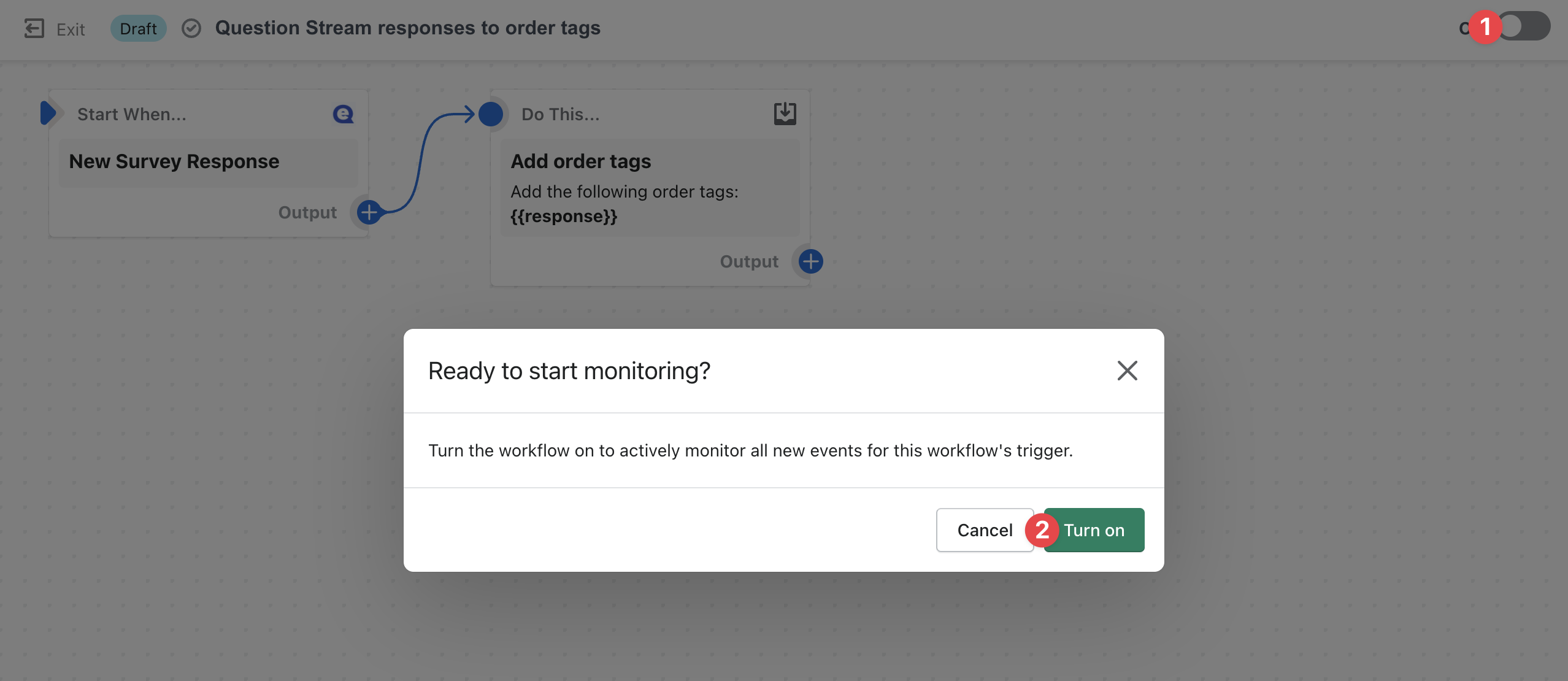The width and height of the screenshot is (1568, 681).
Task: Click the Do This... heading
Action: [x=560, y=114]
